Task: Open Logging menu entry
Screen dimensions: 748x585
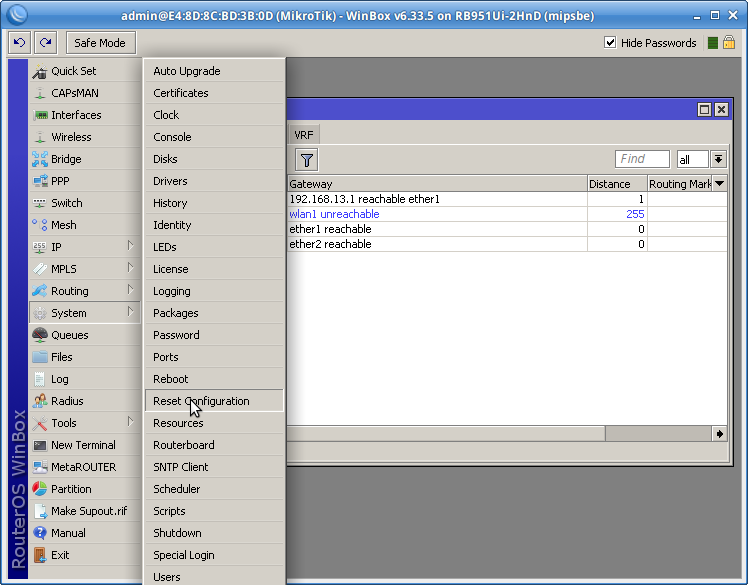Action: [x=214, y=291]
